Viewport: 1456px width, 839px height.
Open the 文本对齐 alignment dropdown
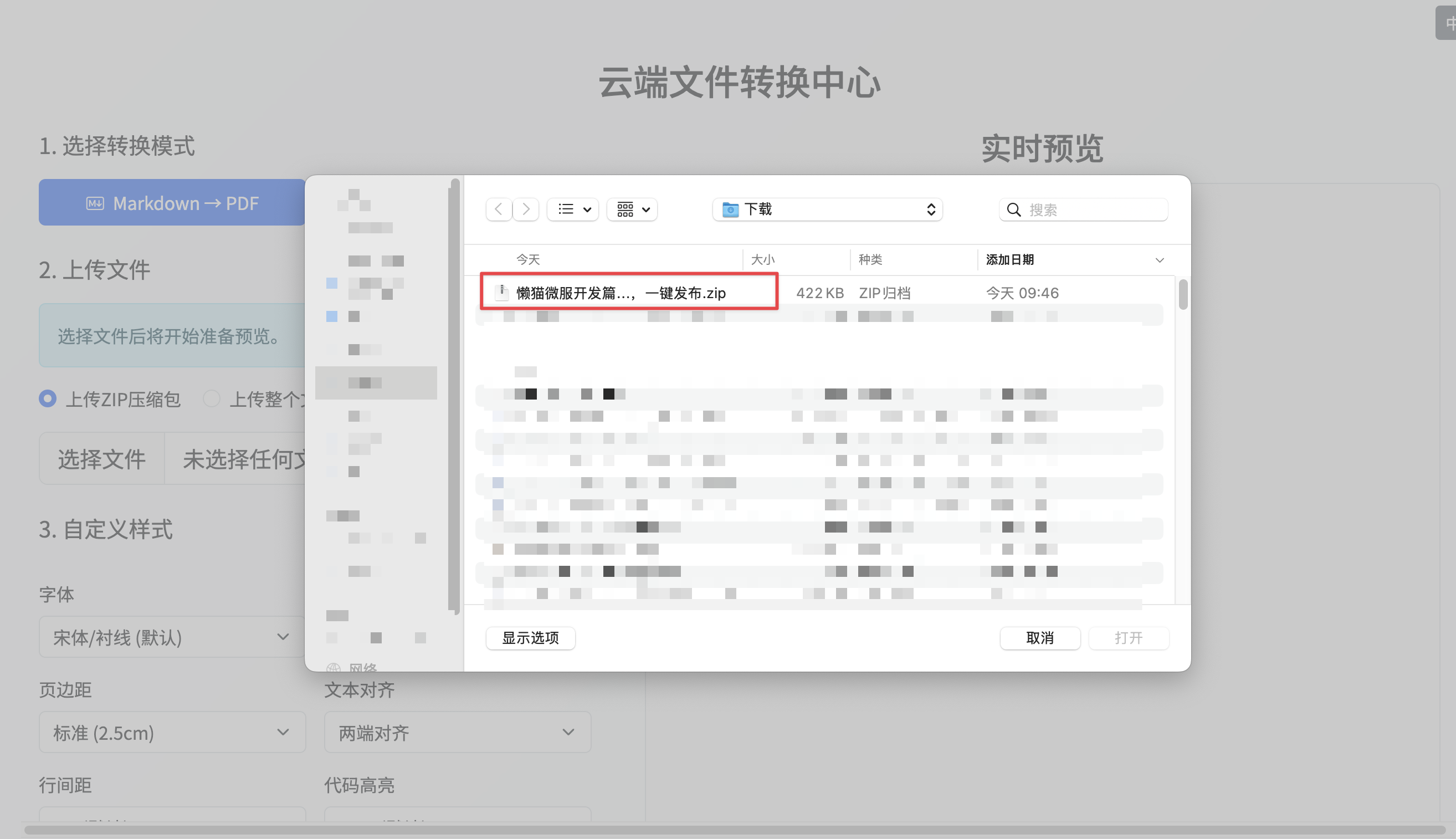click(457, 732)
